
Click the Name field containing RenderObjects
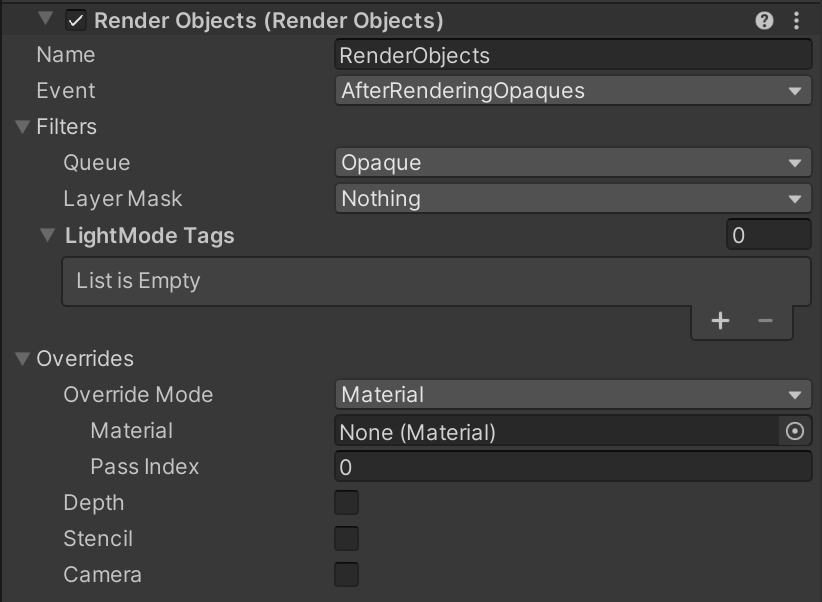point(573,55)
